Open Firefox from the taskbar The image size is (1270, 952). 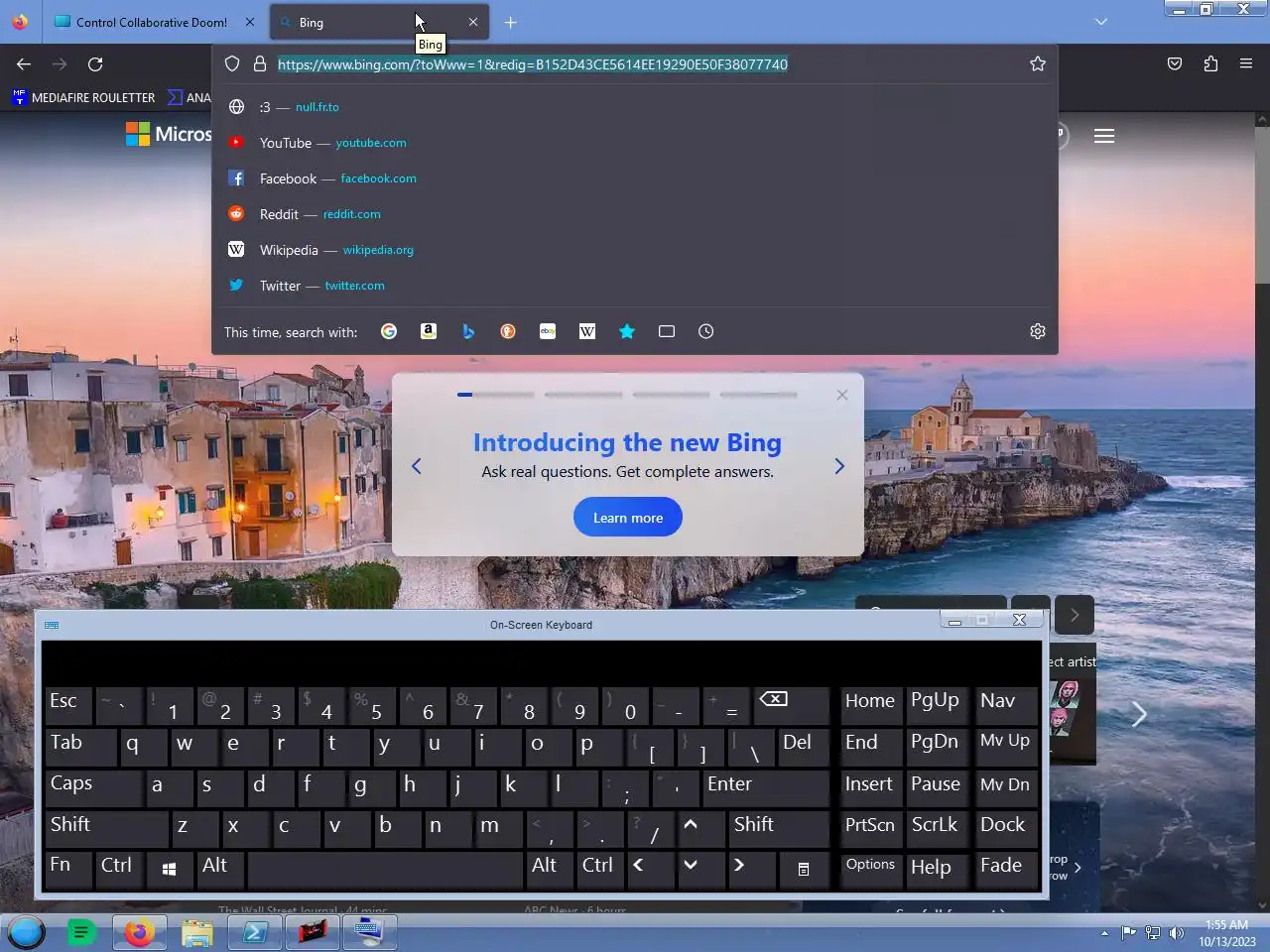point(140,932)
